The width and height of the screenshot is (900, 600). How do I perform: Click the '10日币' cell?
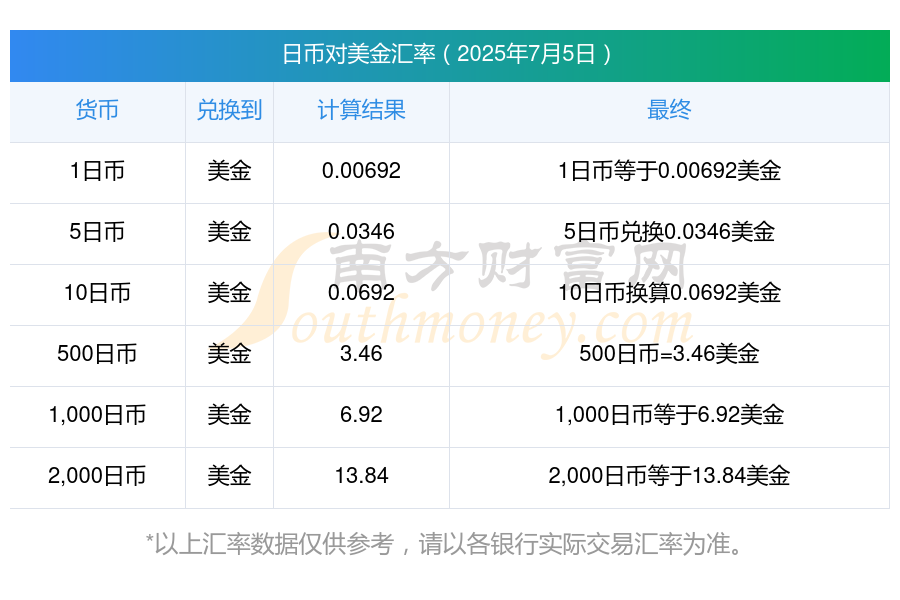click(97, 293)
